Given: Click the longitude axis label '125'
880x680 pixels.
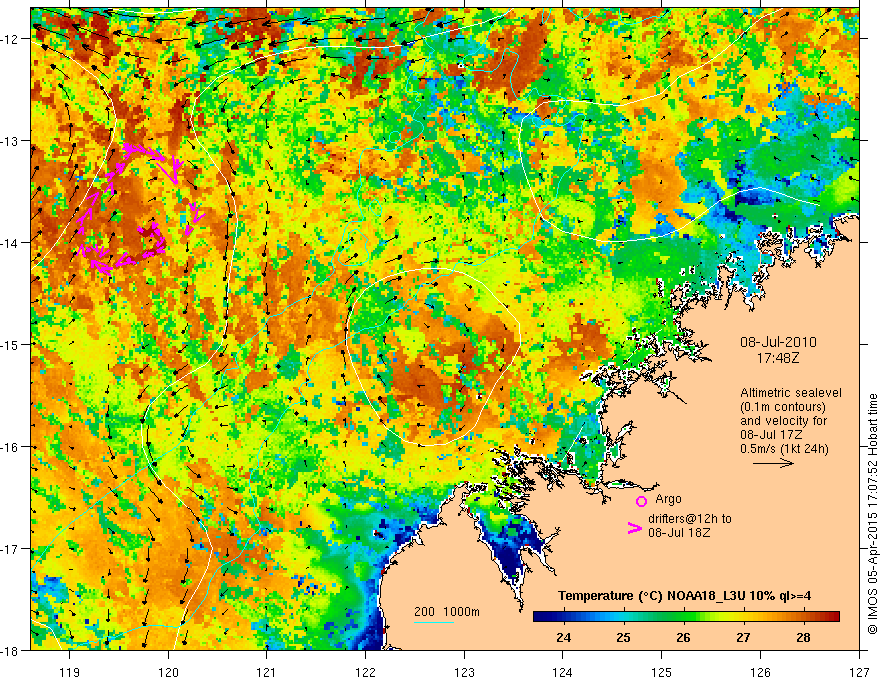Looking at the screenshot, I should (x=662, y=672).
